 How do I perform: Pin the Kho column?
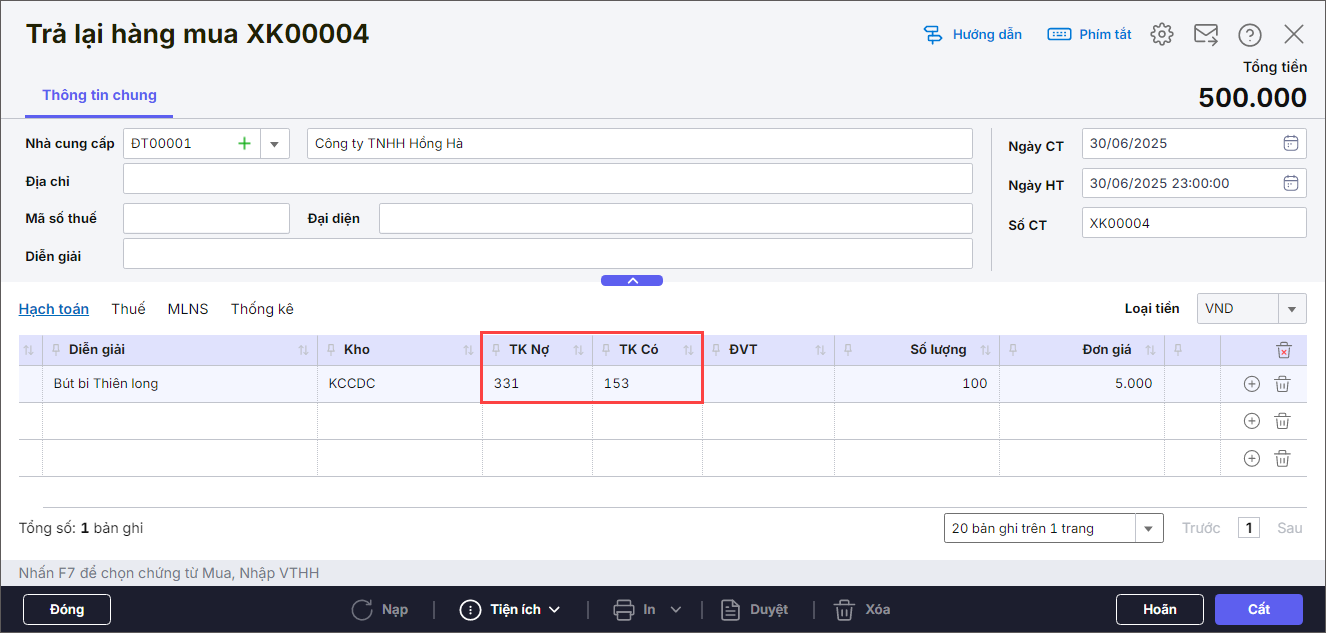click(x=332, y=350)
